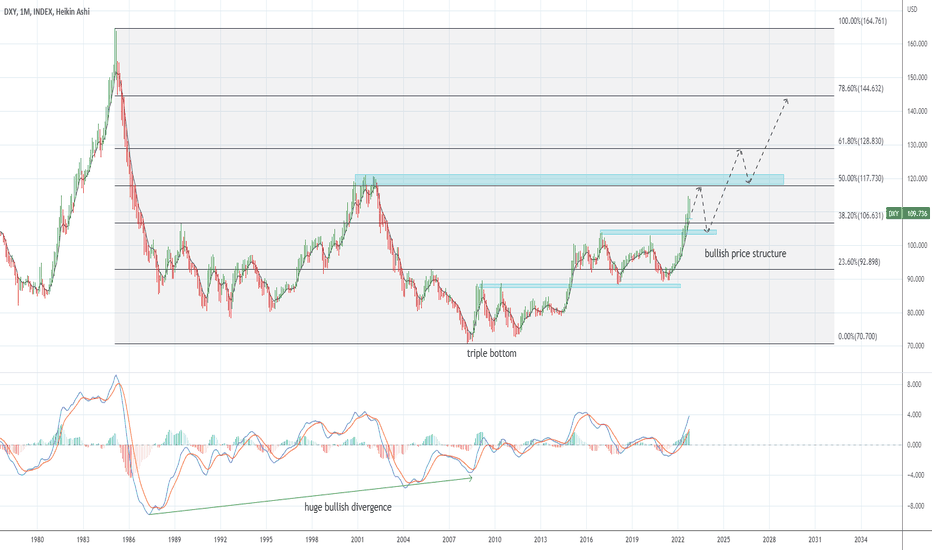Click the 1992 date on time axis

[220, 540]
